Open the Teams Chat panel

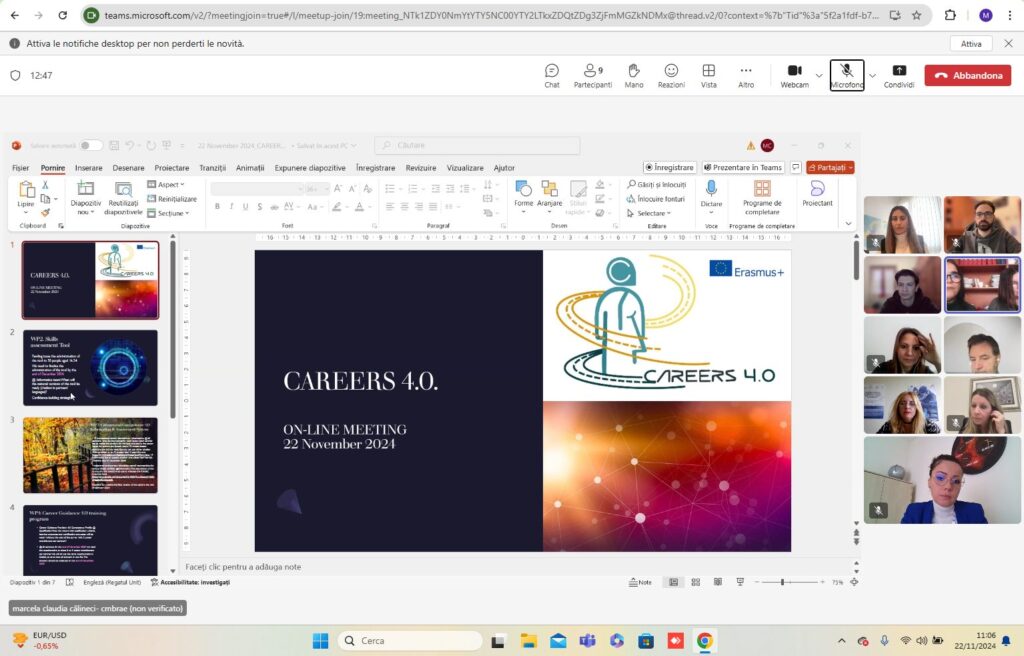[552, 76]
